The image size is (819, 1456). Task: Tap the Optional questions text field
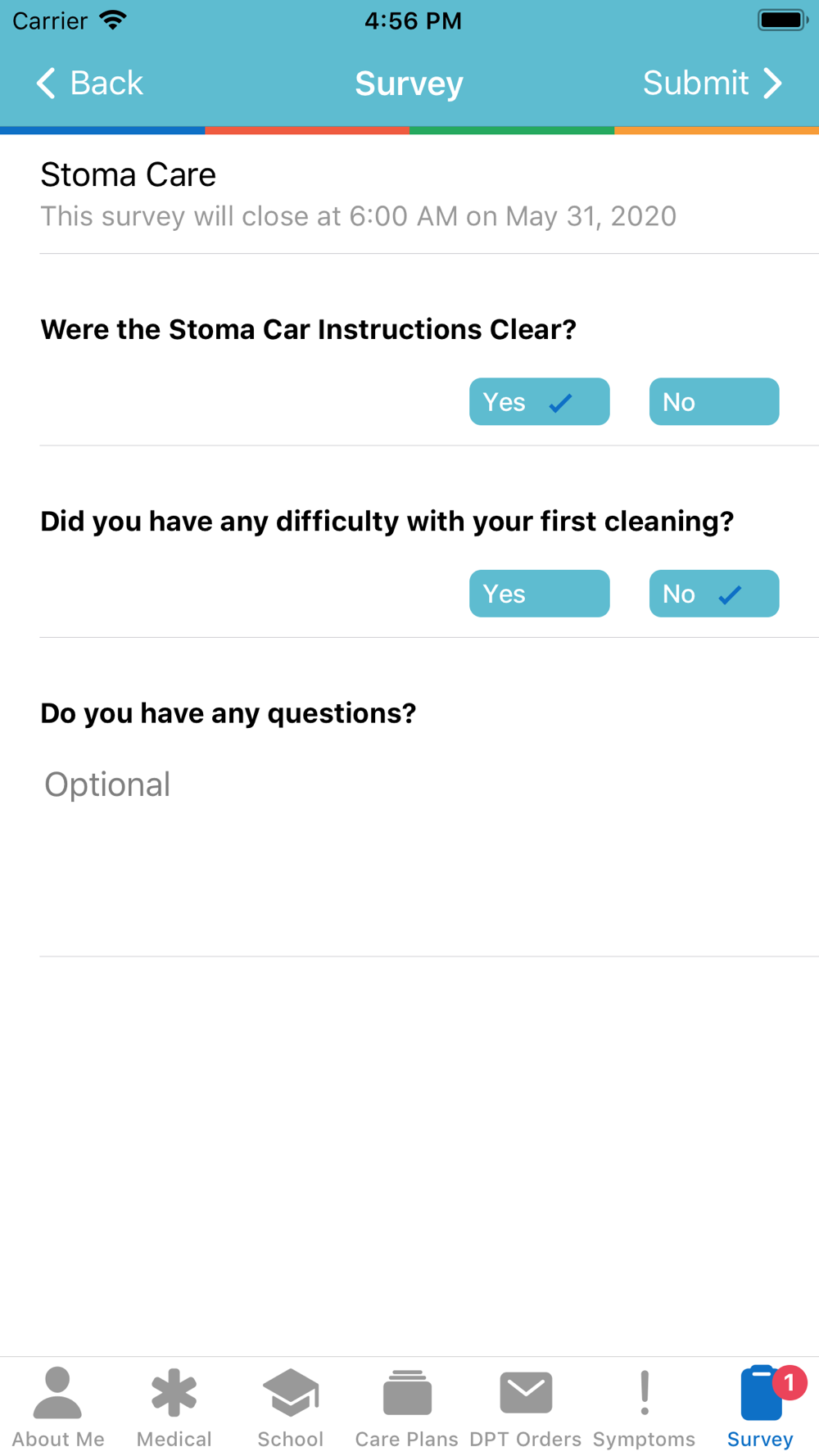click(429, 852)
